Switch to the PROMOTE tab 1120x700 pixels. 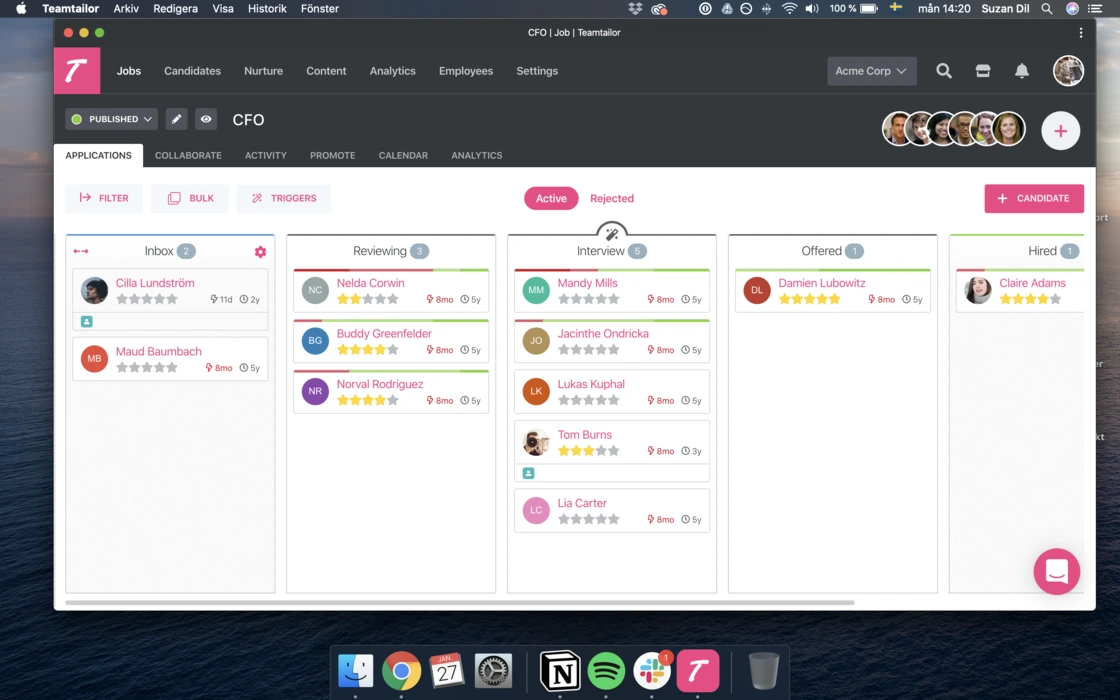(x=332, y=155)
